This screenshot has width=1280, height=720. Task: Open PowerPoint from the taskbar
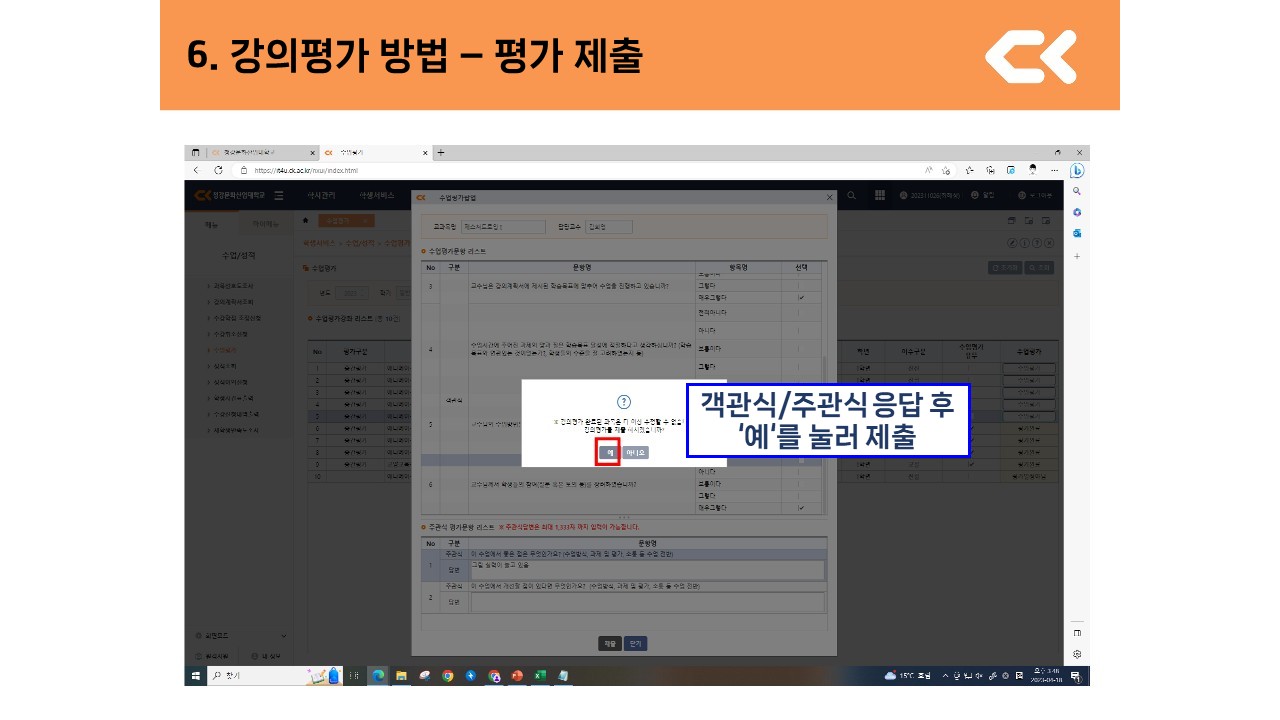click(x=517, y=676)
